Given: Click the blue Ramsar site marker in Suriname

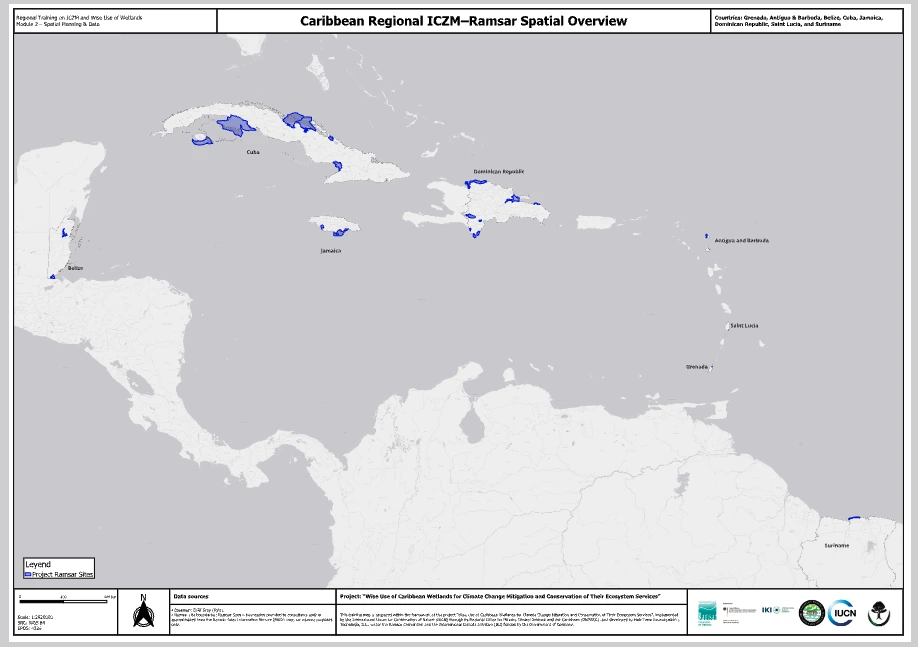Looking at the screenshot, I should [x=854, y=518].
